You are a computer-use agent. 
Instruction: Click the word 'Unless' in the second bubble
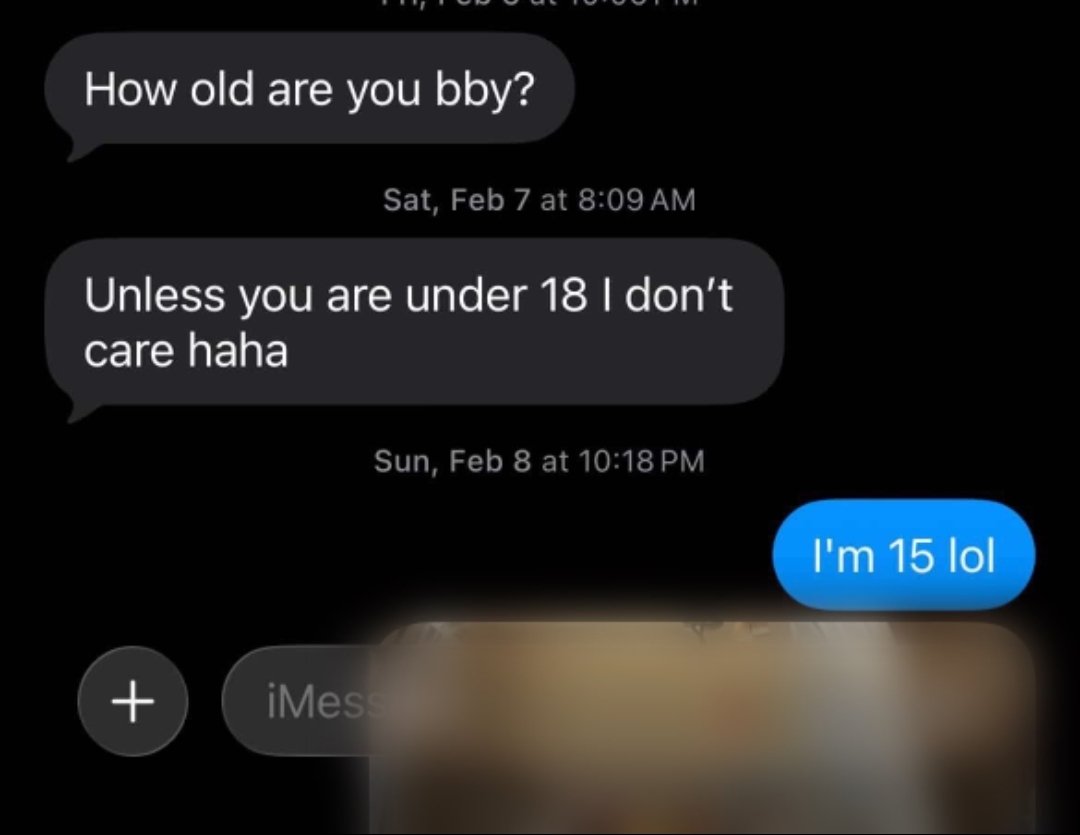154,295
